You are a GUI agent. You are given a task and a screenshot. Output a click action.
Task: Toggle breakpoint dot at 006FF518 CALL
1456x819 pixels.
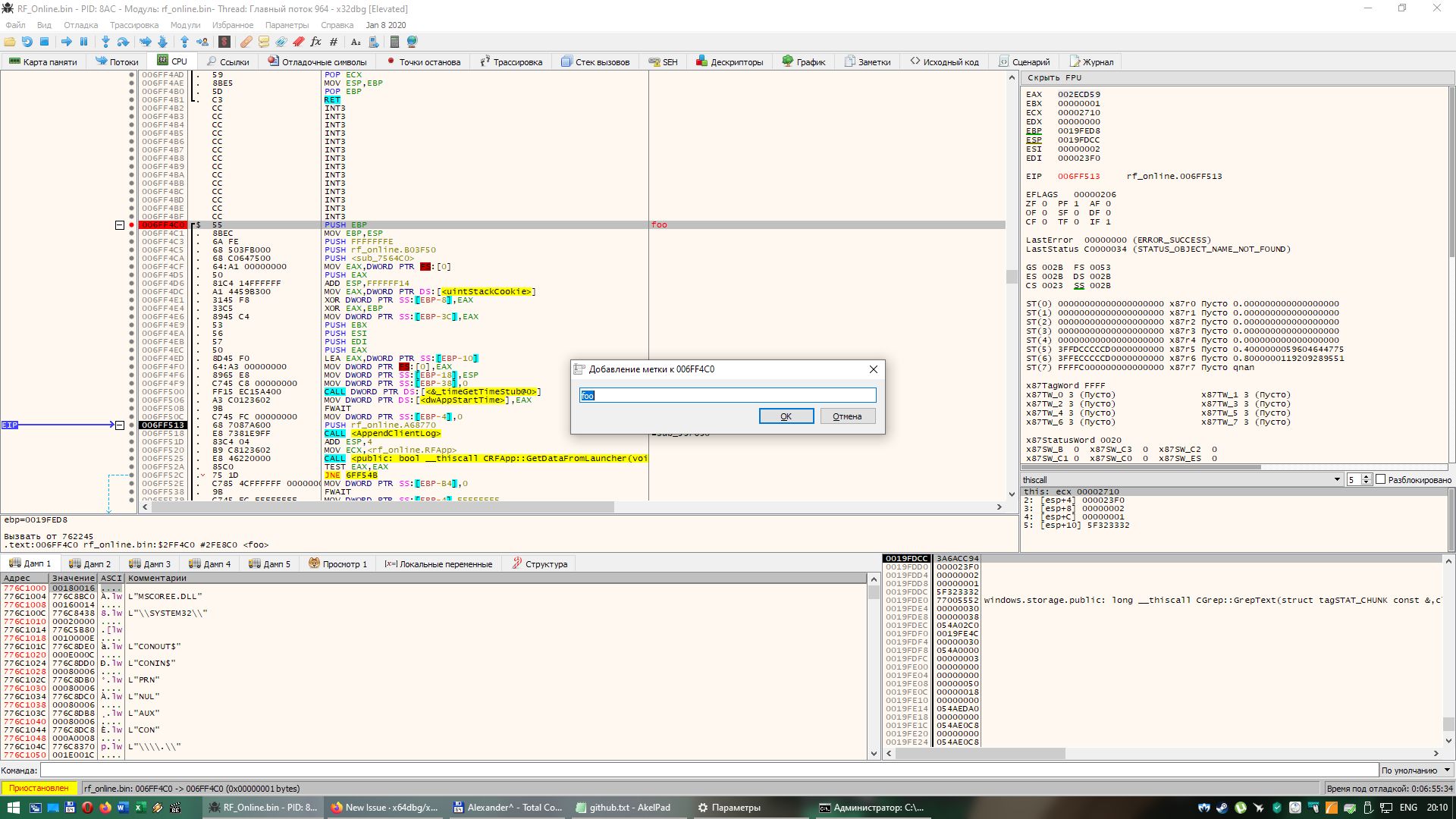coord(132,434)
